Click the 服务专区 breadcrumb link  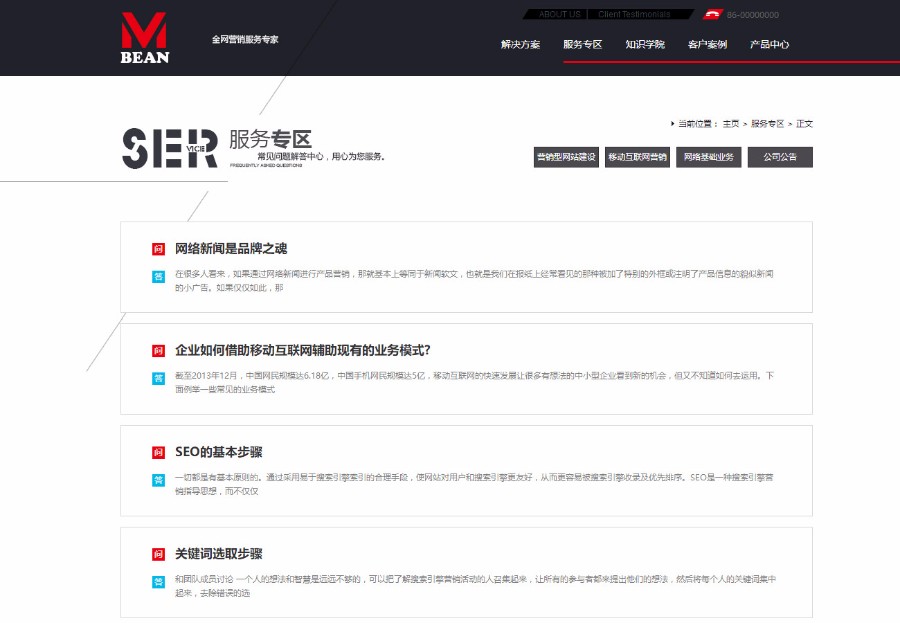(767, 123)
